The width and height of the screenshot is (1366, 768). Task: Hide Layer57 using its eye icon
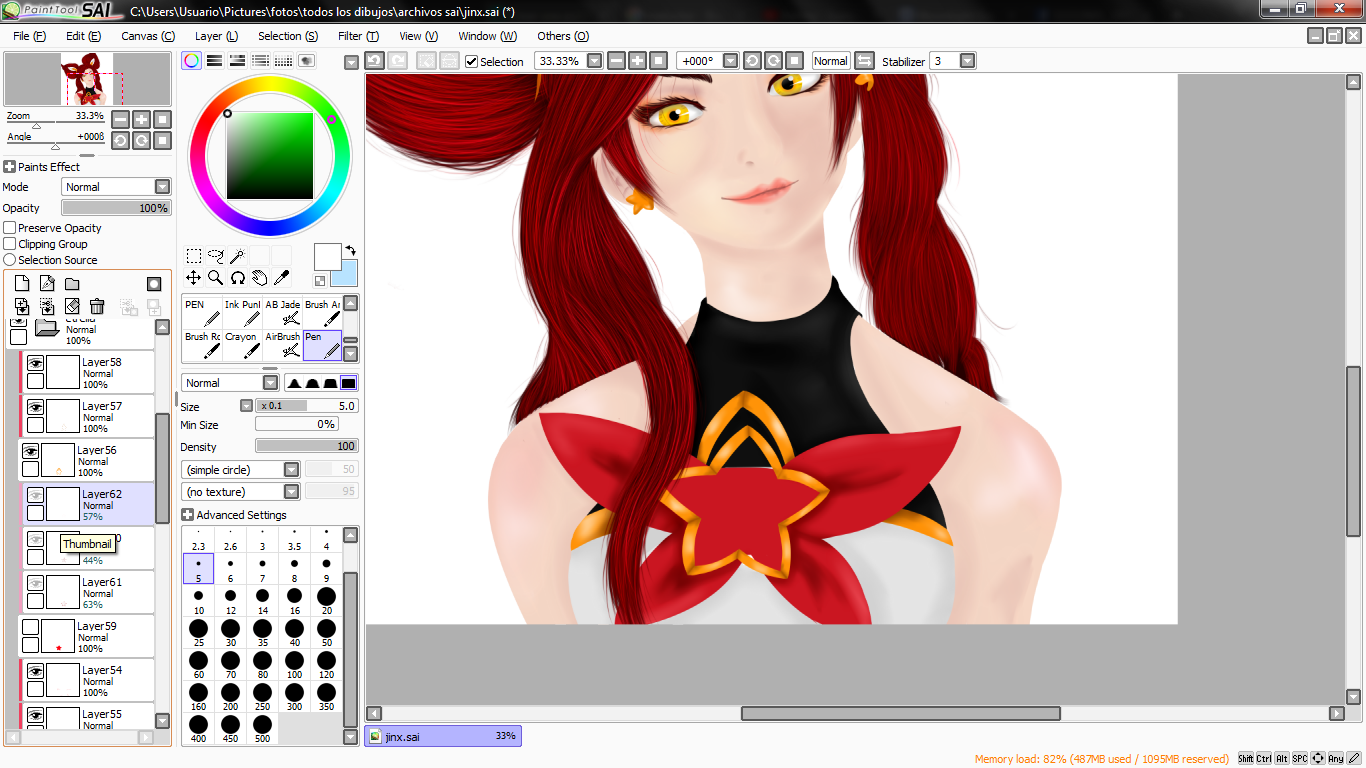[x=35, y=407]
